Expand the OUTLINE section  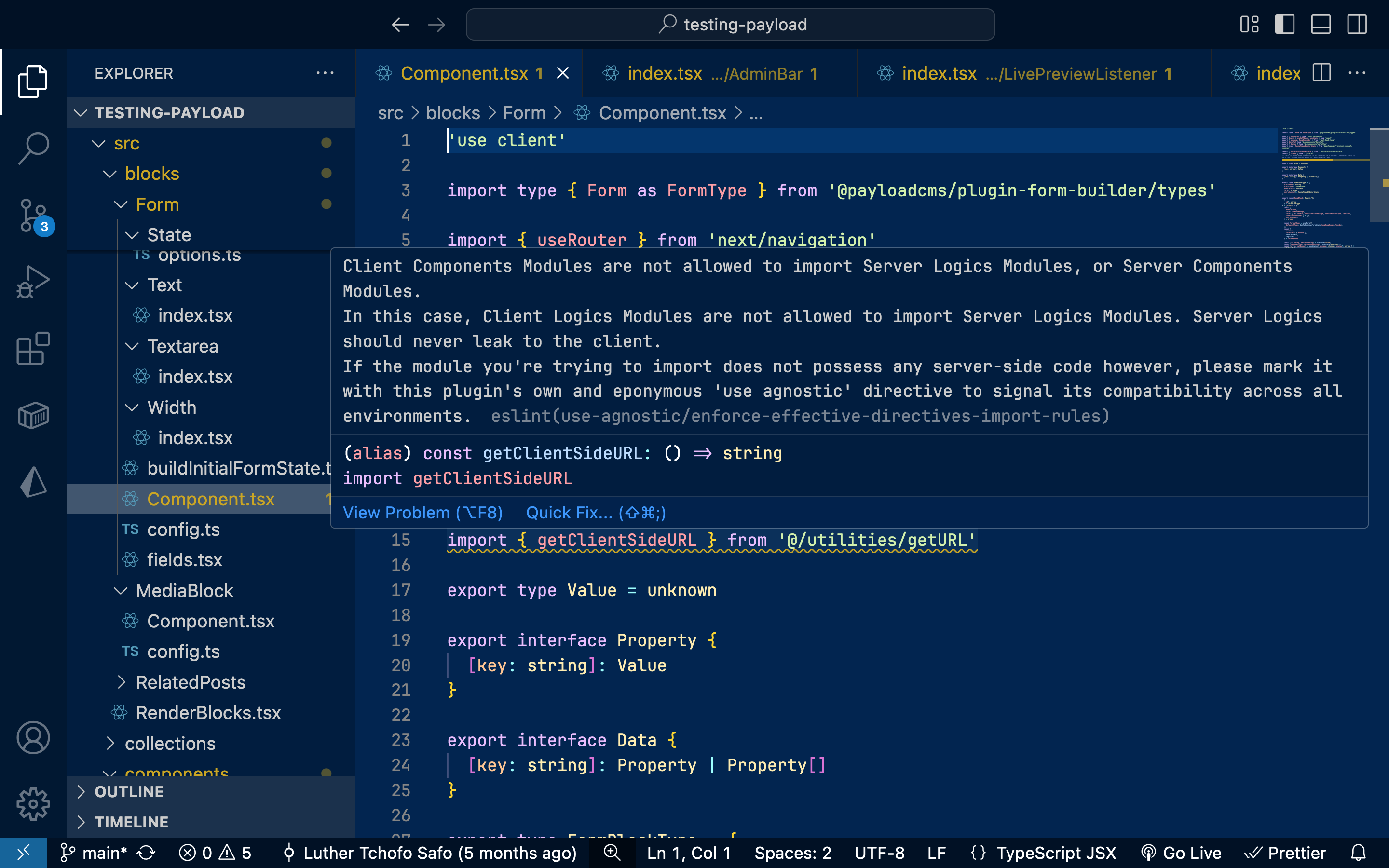point(129,792)
